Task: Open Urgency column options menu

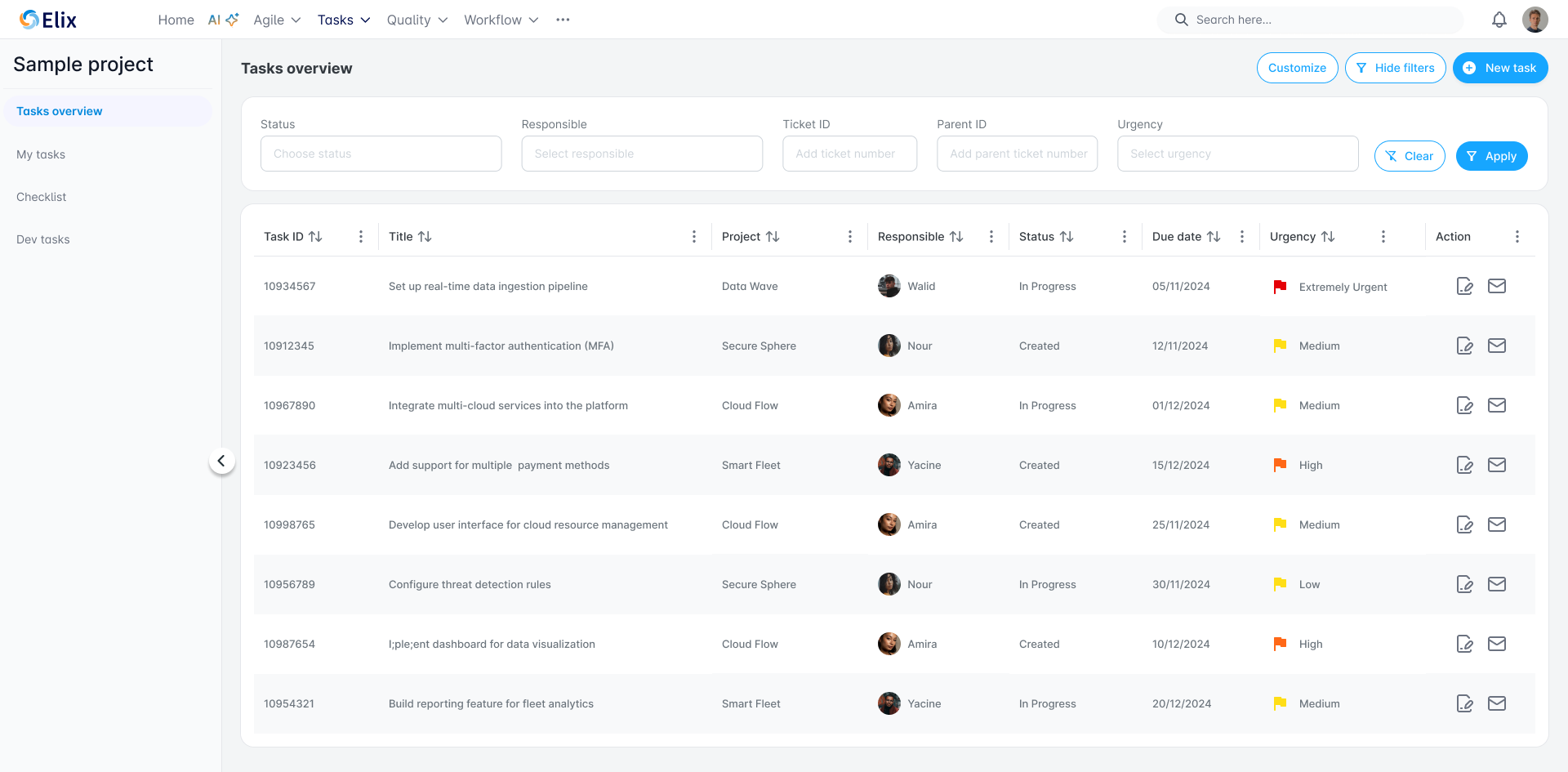Action: click(1383, 236)
